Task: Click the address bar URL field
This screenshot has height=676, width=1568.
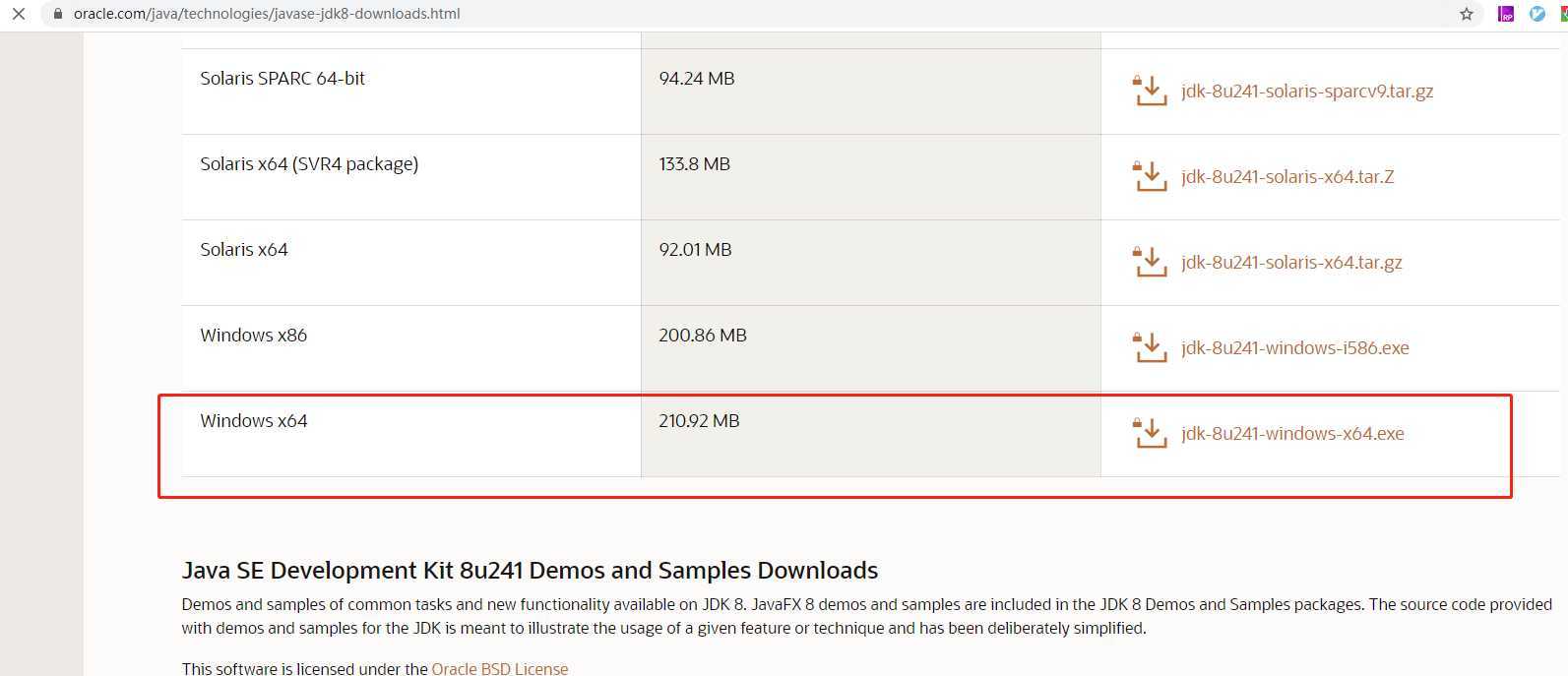Action: click(x=267, y=14)
